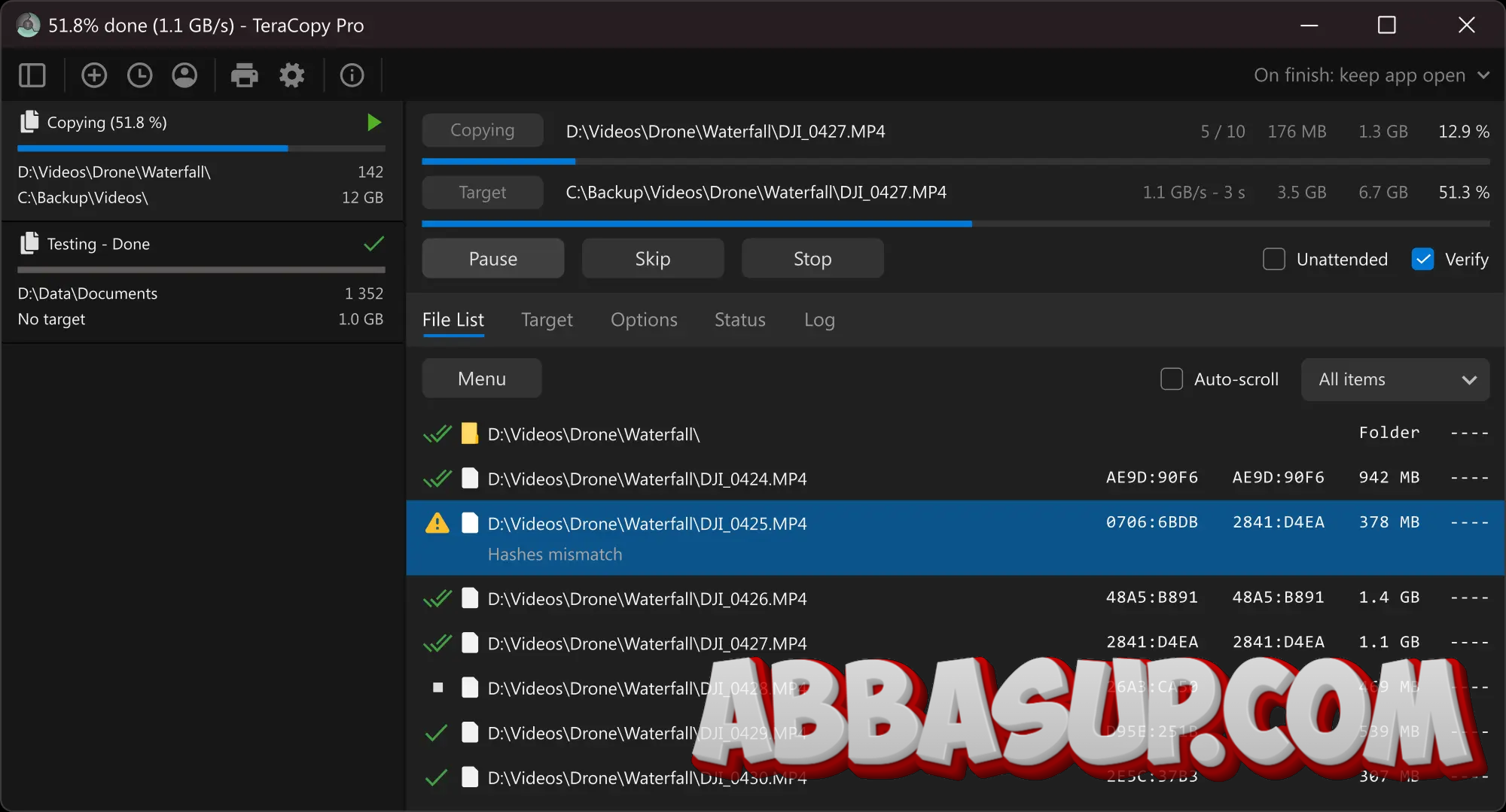This screenshot has width=1506, height=812.
Task: Click the green play icon on Copying job
Action: coord(374,122)
